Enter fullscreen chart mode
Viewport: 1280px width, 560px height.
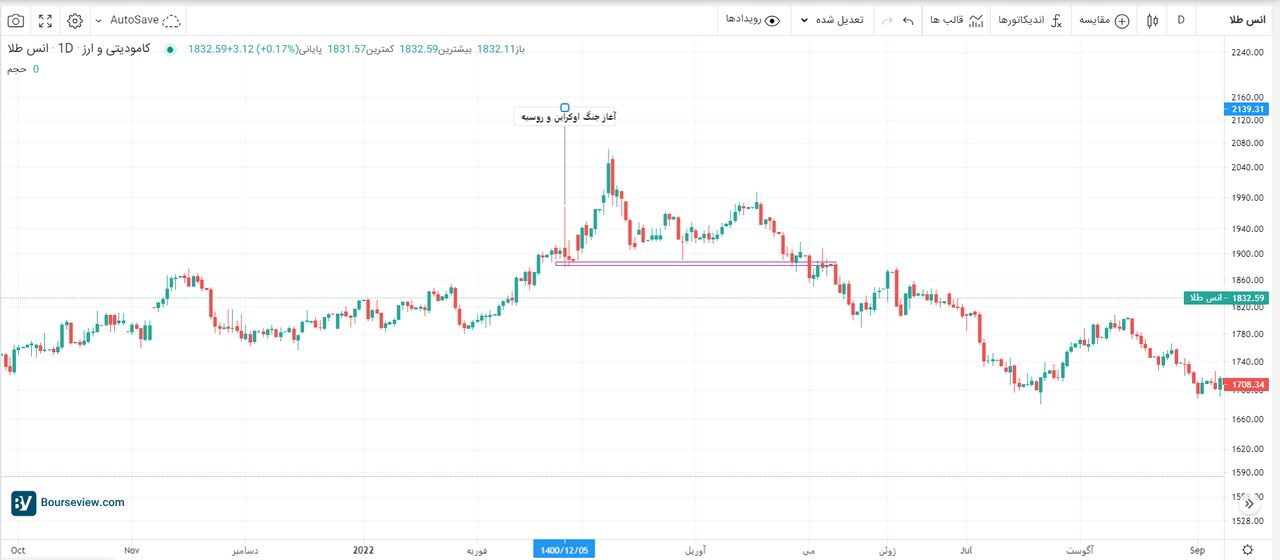point(46,20)
